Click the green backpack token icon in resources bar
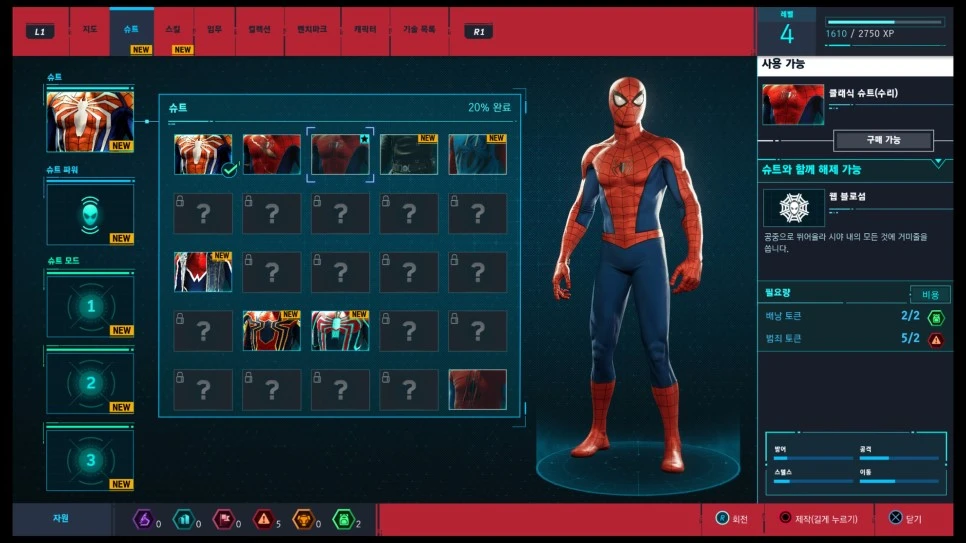The image size is (966, 543). (x=344, y=520)
